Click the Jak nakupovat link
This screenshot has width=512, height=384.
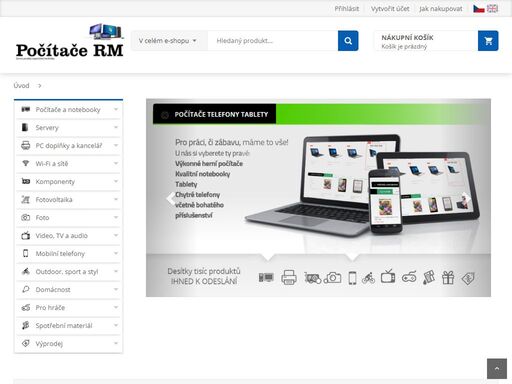point(441,9)
